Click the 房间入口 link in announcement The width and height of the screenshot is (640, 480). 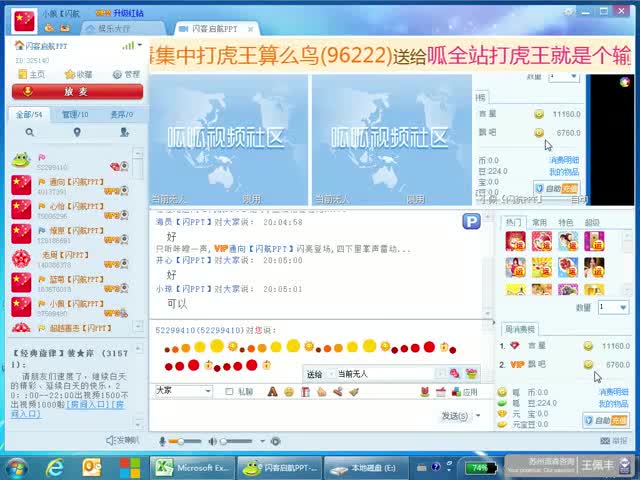click(x=88, y=404)
